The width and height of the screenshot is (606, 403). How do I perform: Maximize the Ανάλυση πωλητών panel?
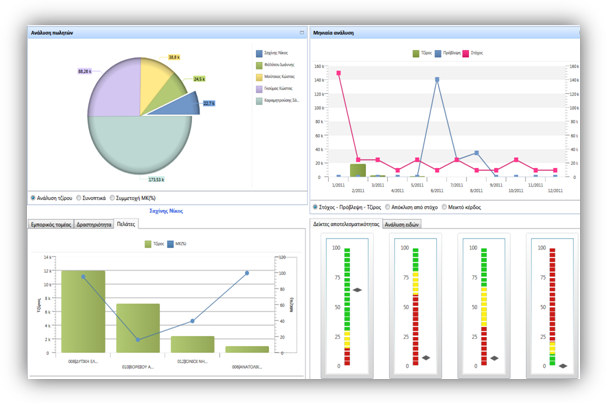coord(302,33)
